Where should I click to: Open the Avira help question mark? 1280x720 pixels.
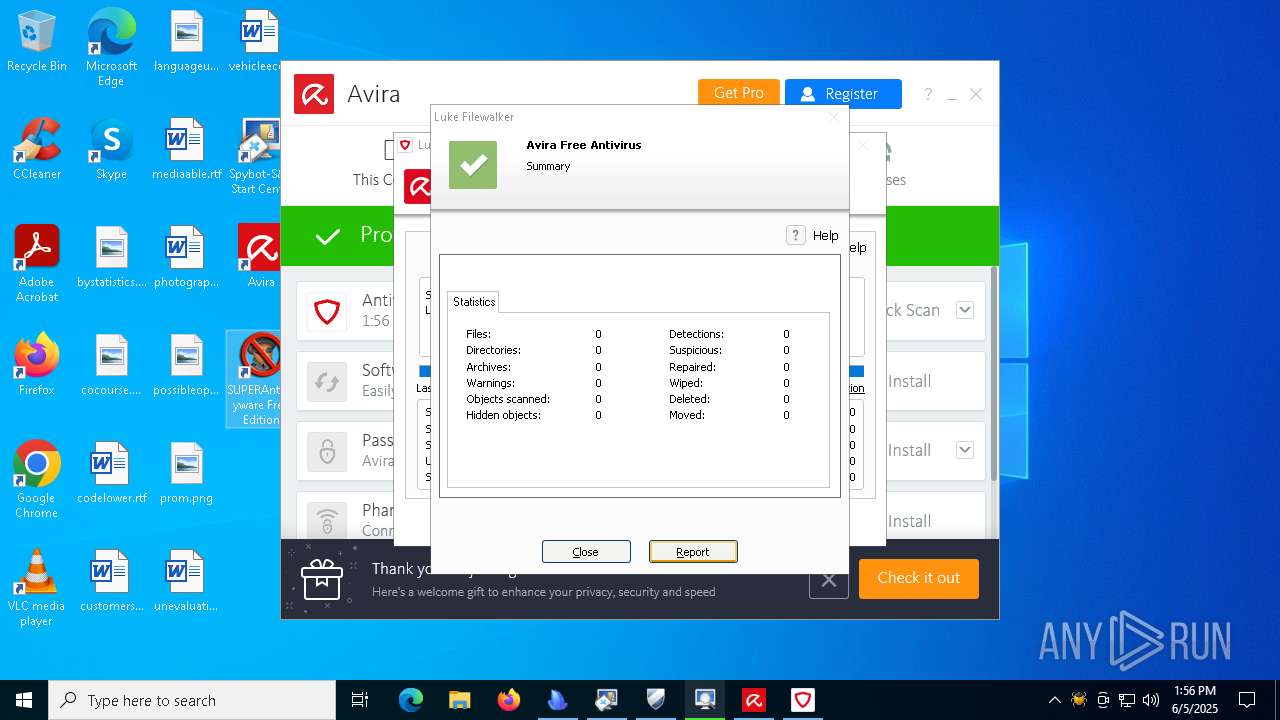point(928,94)
